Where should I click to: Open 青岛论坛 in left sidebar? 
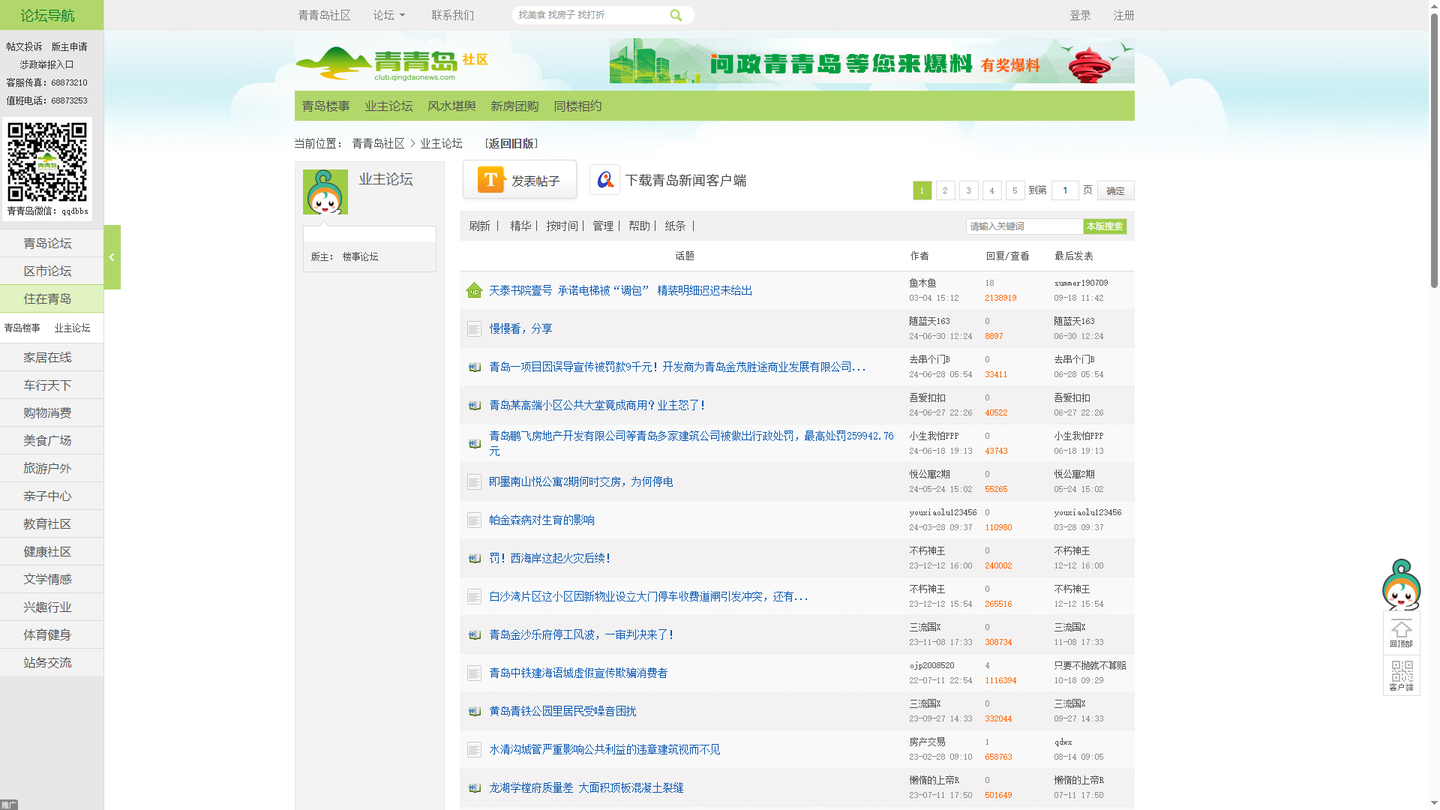[x=48, y=243]
